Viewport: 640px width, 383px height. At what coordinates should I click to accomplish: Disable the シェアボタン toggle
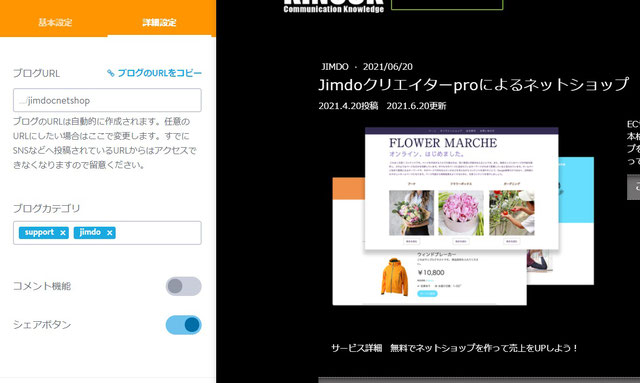[183, 325]
